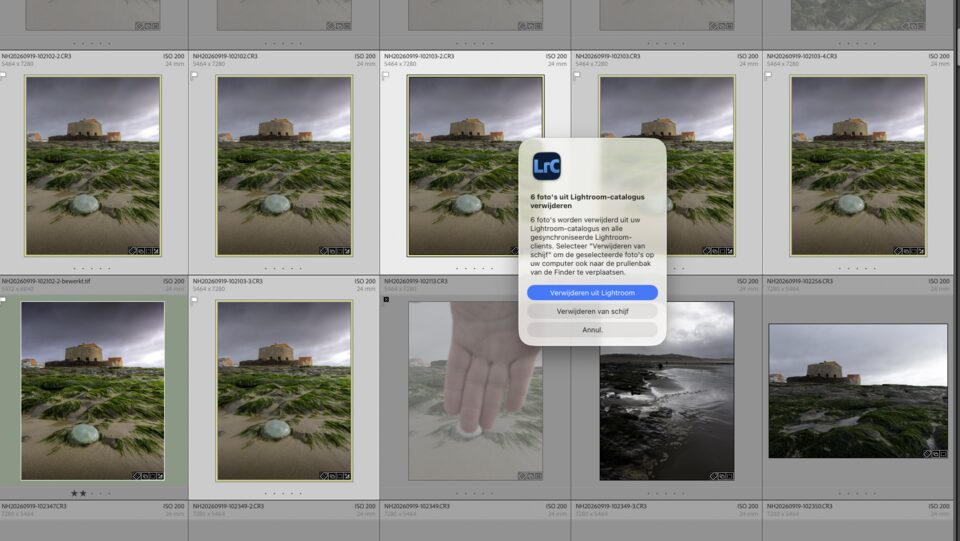Click the rejected flag on NH20260919-102113.CR3
This screenshot has width=960, height=541.
tap(386, 299)
